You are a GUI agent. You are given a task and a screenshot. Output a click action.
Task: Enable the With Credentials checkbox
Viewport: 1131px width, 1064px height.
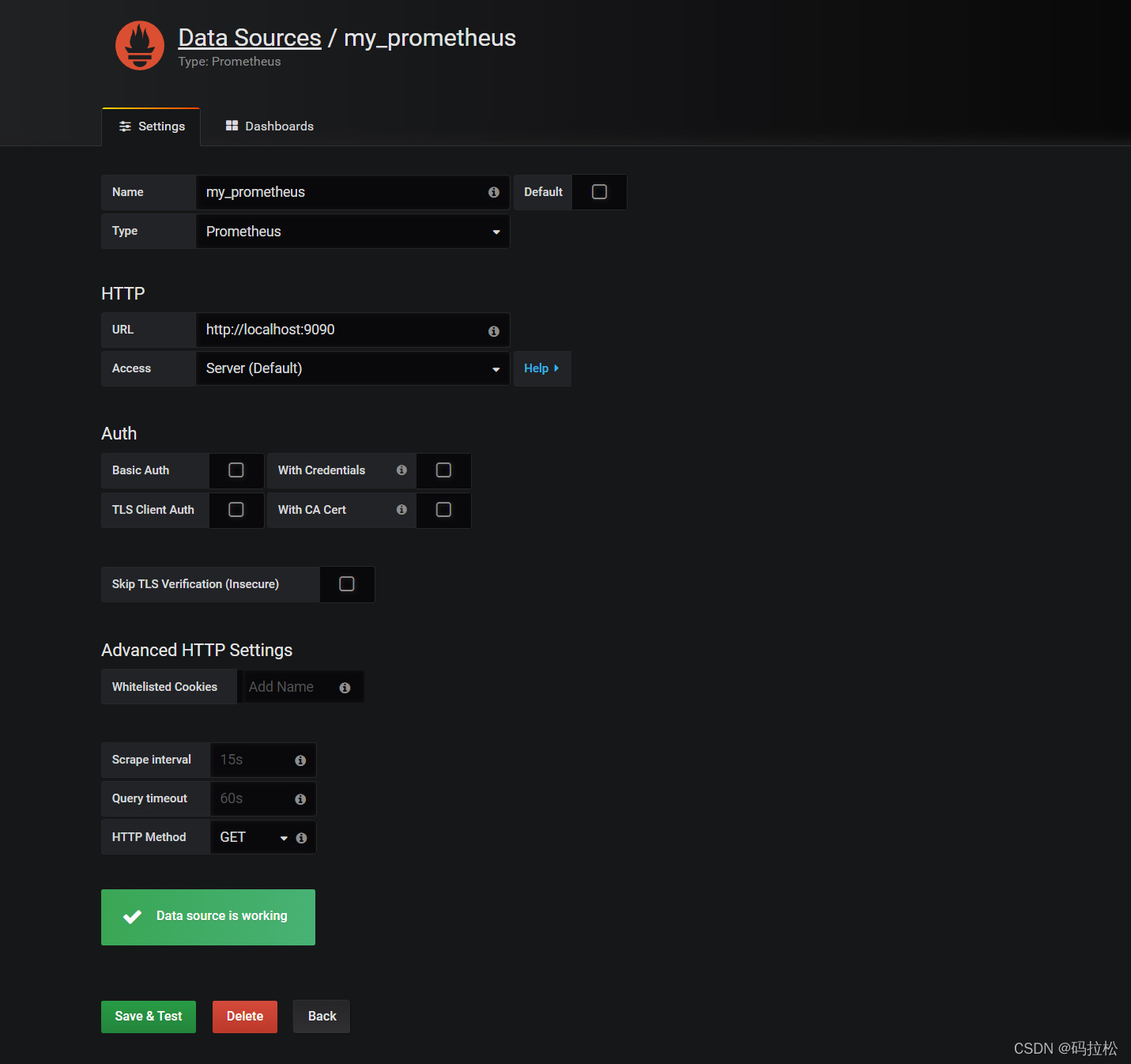click(x=444, y=470)
